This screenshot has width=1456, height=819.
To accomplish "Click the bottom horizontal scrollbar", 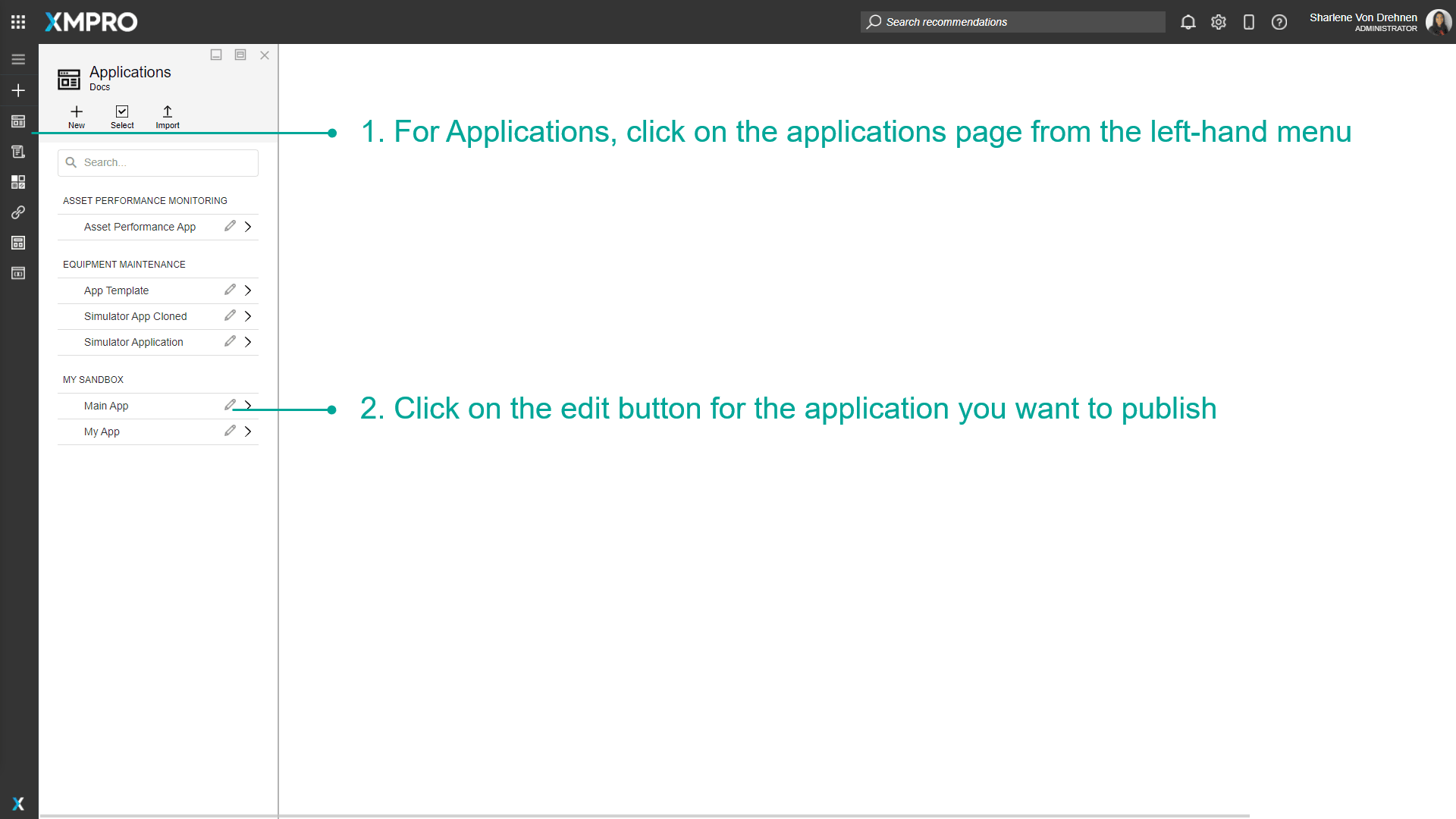I will click(x=645, y=816).
